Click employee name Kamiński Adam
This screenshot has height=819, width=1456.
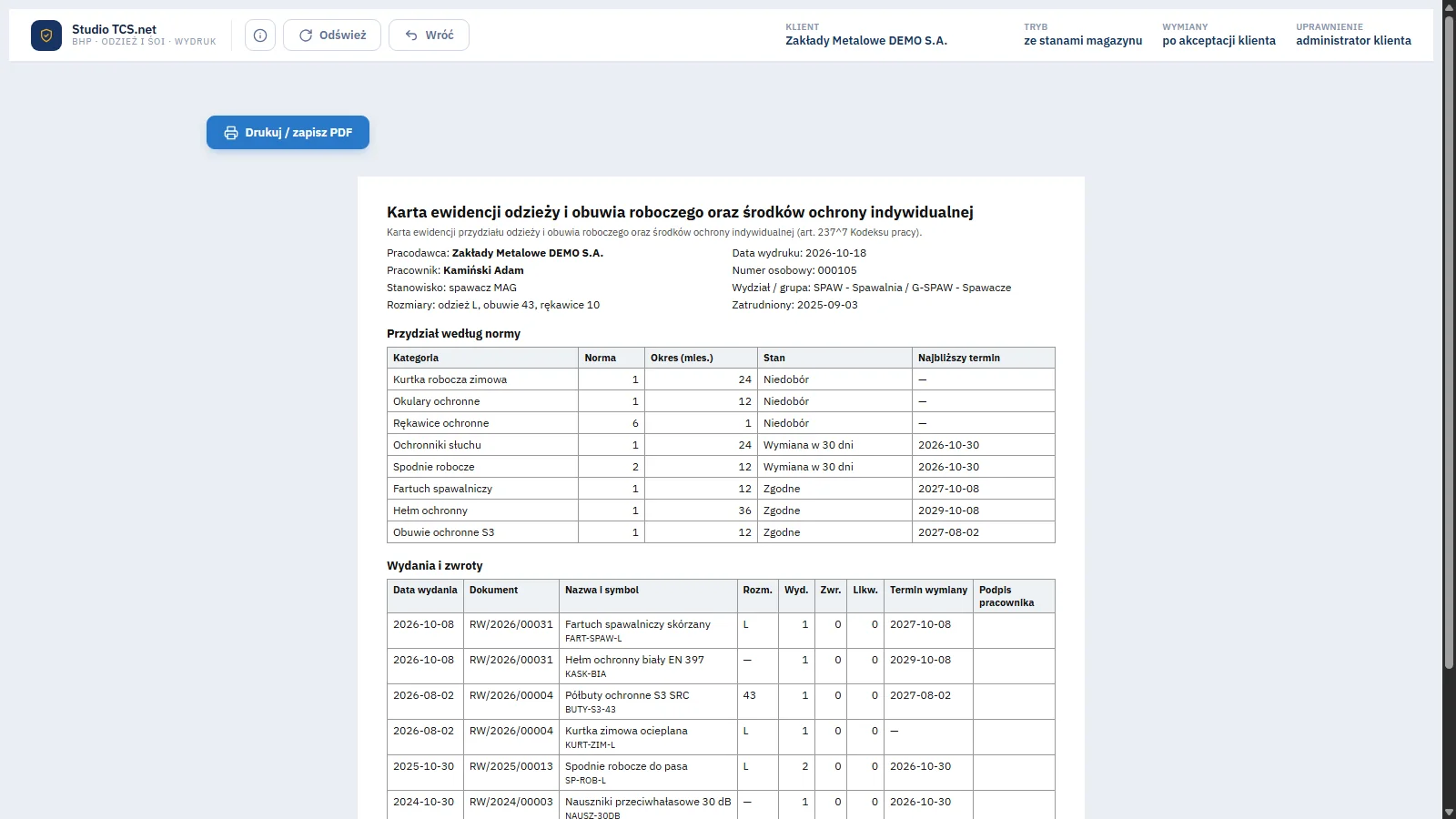(x=483, y=270)
